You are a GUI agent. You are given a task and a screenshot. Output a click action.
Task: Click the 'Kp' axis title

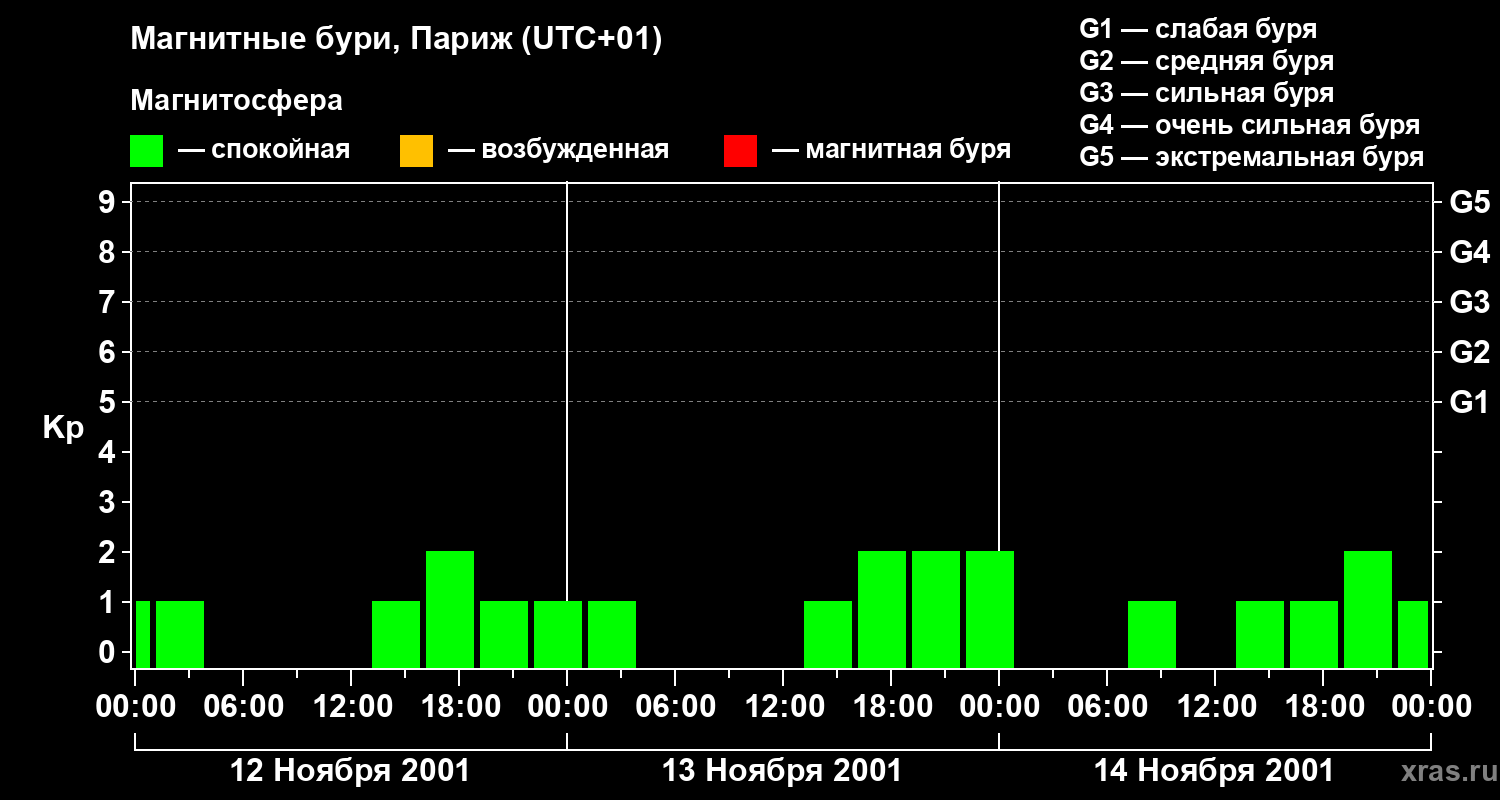64,428
